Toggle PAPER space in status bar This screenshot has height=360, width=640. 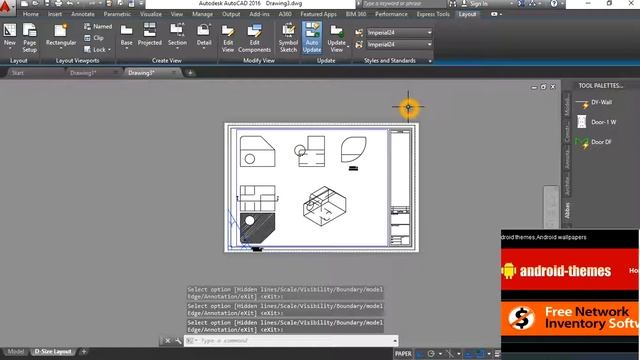[403, 354]
